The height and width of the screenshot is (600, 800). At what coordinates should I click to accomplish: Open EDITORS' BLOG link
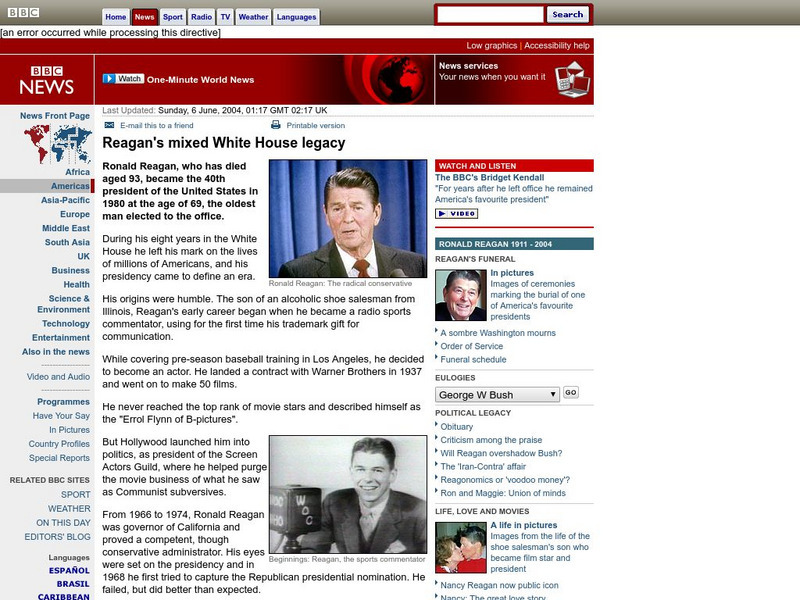[x=58, y=537]
